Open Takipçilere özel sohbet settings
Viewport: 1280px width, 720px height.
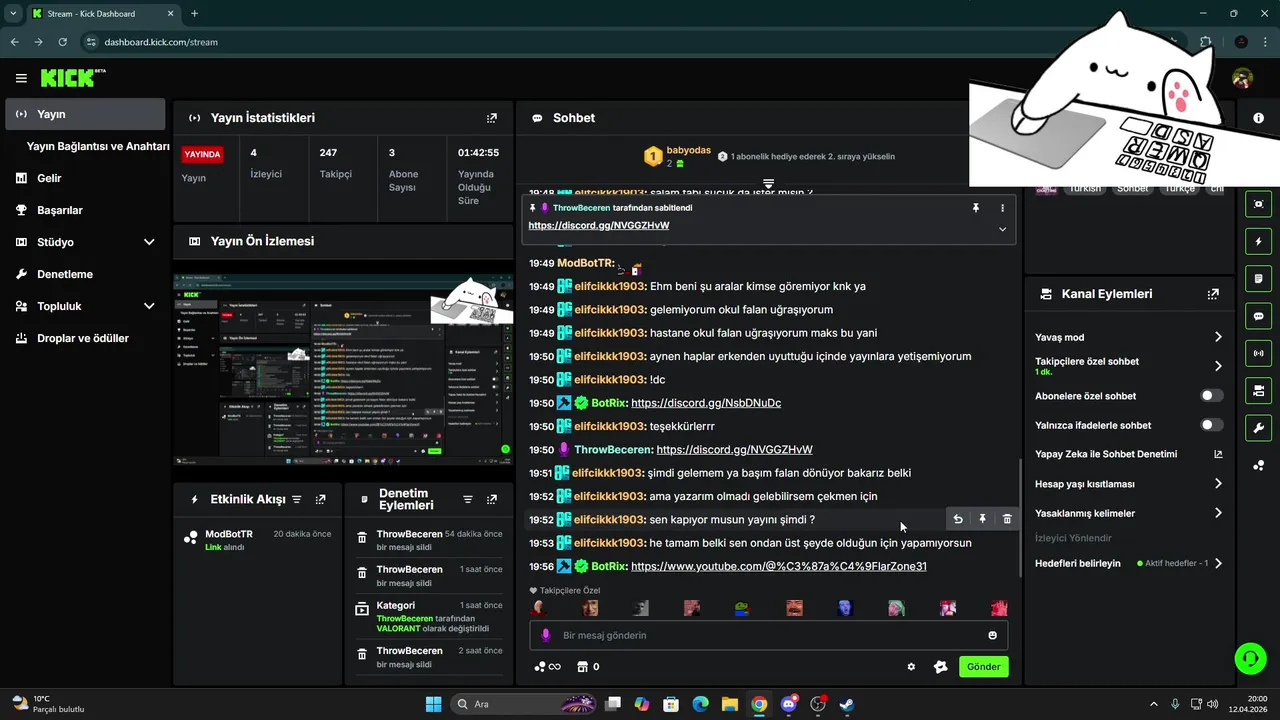pos(1129,366)
